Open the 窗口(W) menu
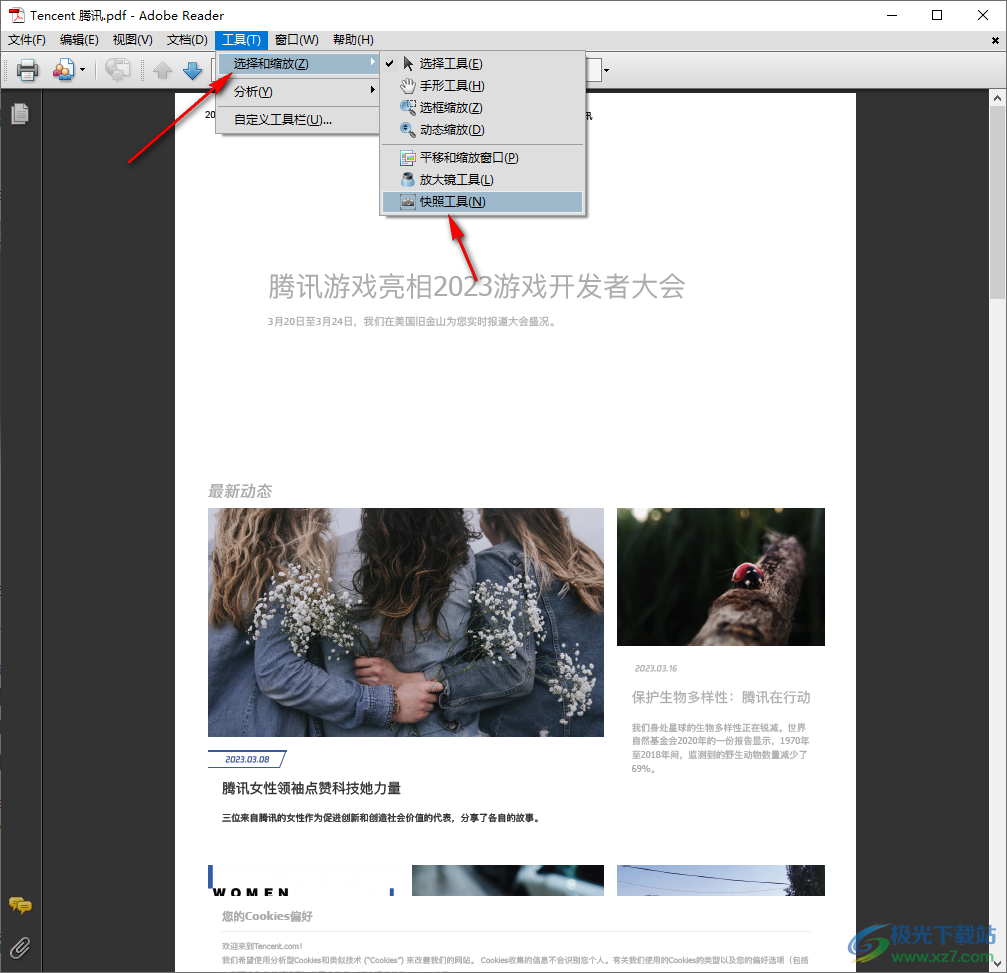The image size is (1007, 973). click(x=297, y=40)
